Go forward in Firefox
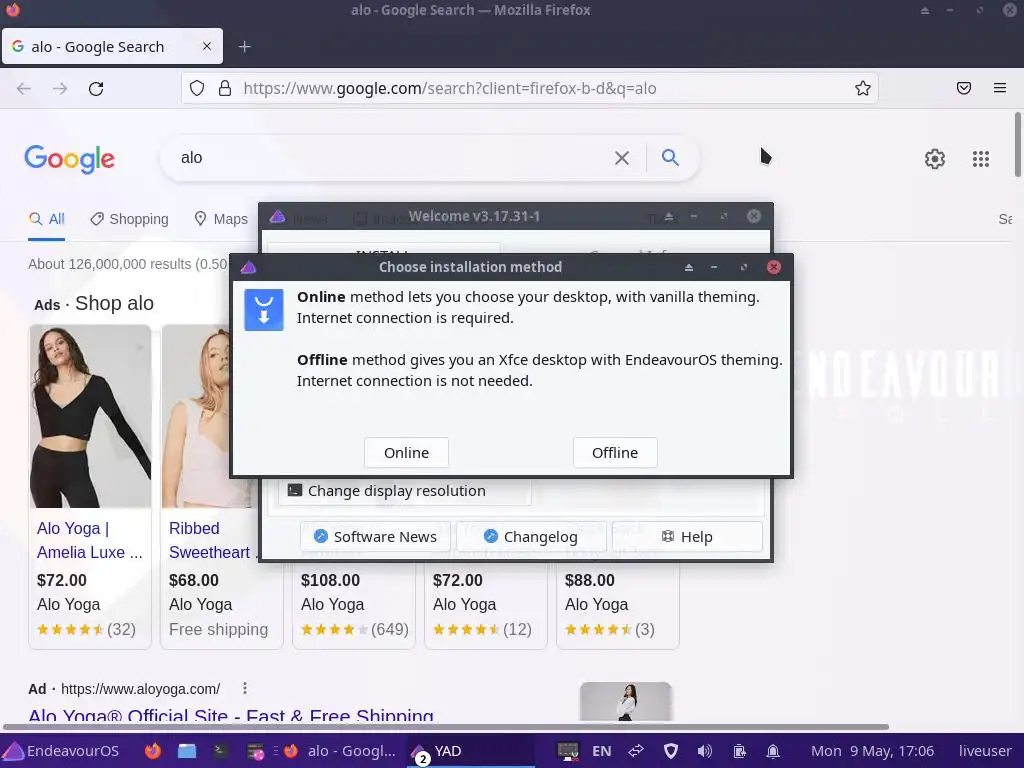The height and width of the screenshot is (768, 1024). click(60, 88)
